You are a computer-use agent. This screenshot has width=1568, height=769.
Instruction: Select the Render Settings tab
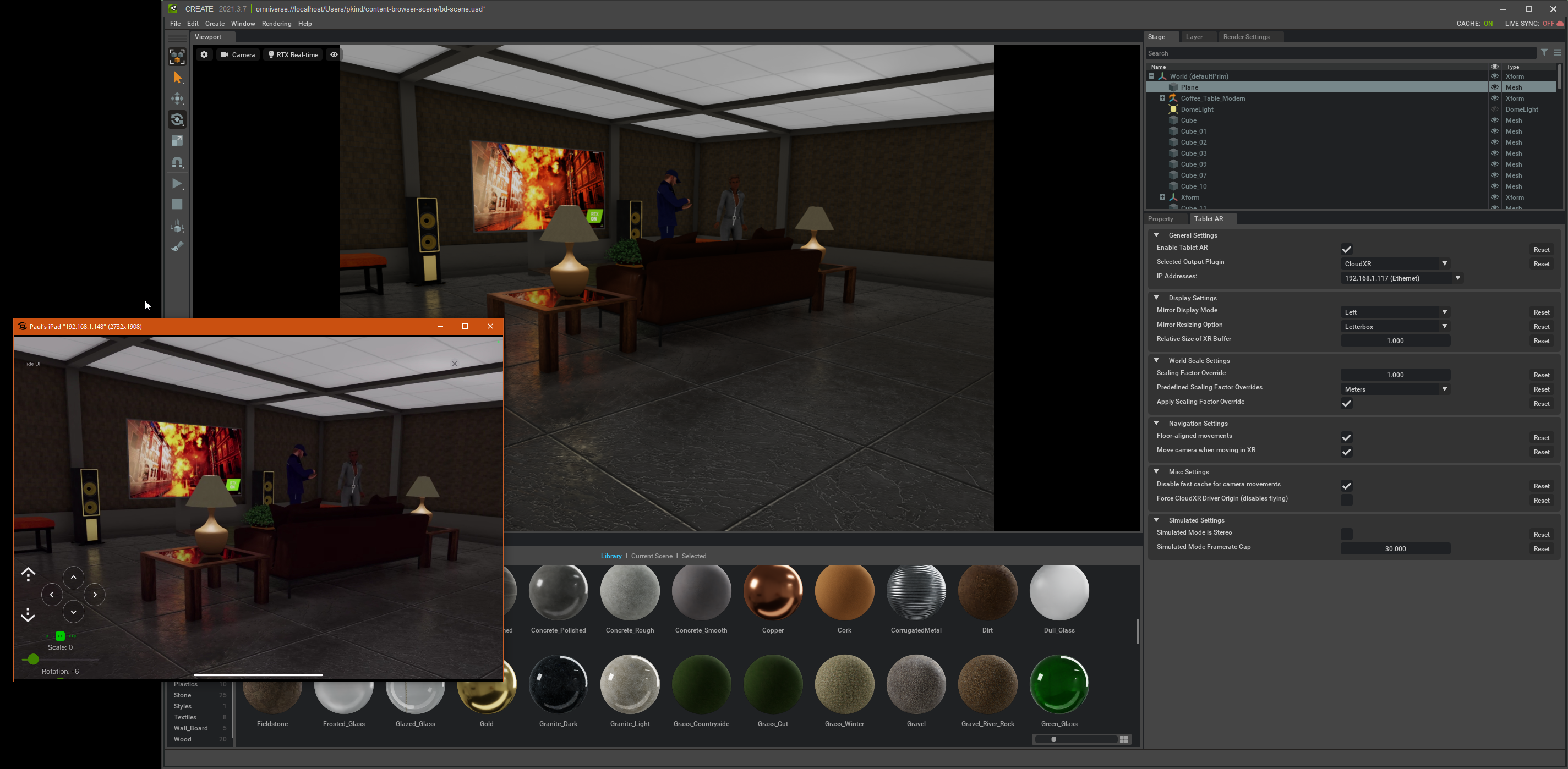pos(1246,36)
